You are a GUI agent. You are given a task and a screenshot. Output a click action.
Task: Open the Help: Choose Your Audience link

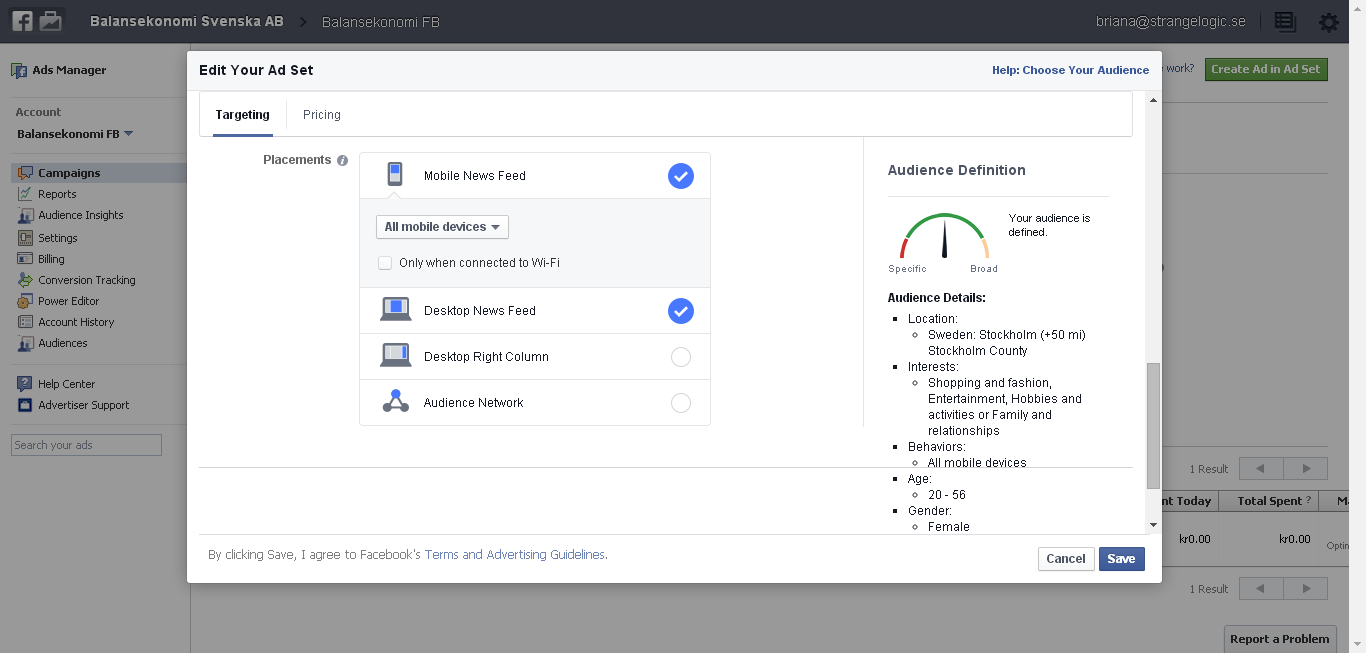coord(1070,70)
